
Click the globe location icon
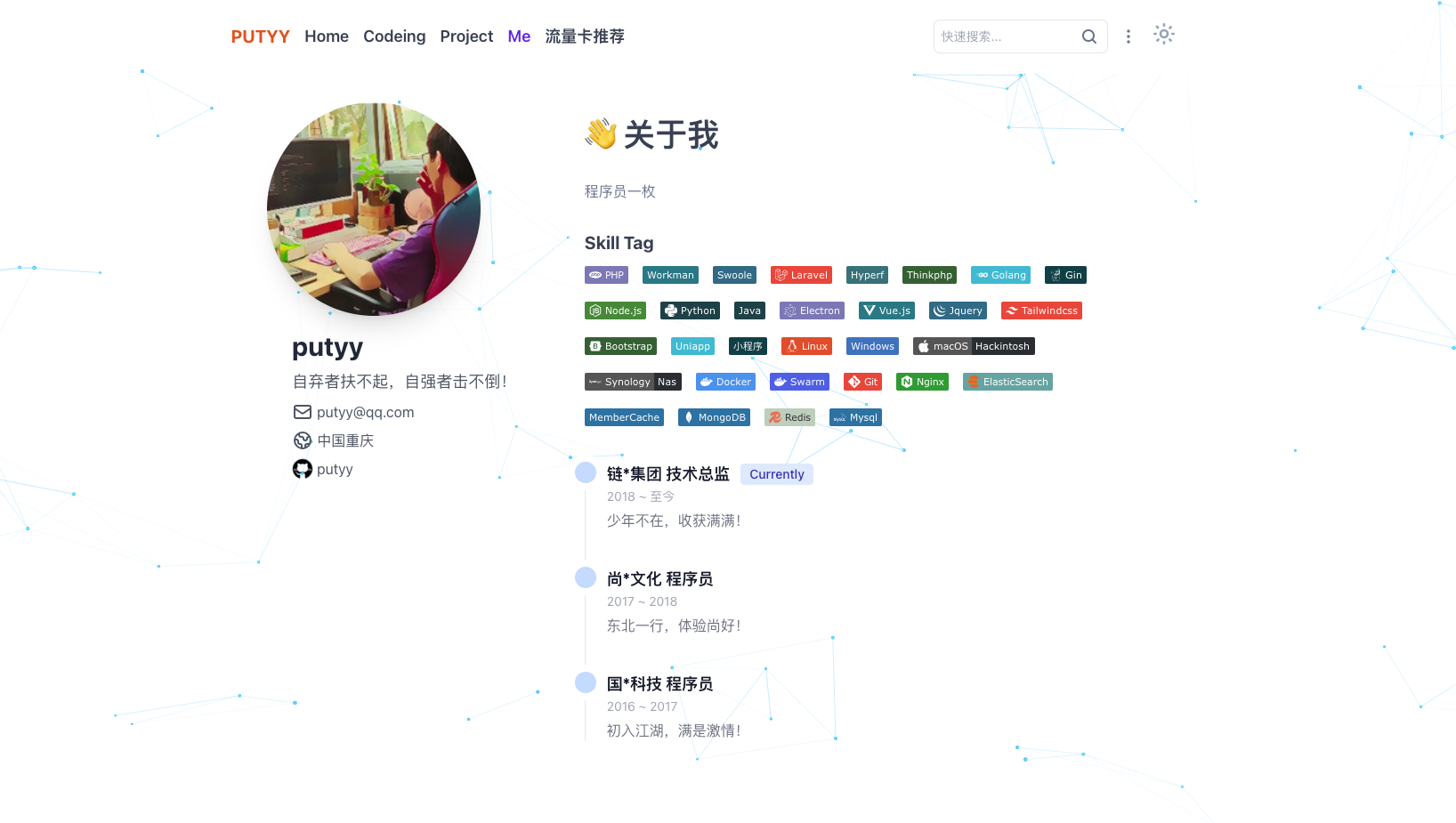pyautogui.click(x=303, y=440)
